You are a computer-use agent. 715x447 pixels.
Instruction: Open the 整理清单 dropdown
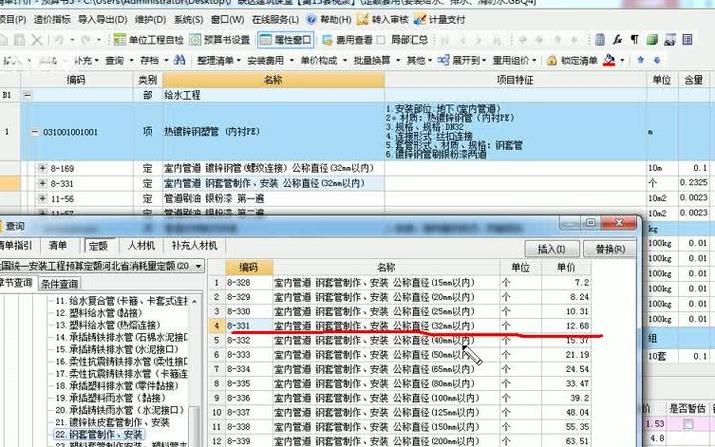point(219,60)
